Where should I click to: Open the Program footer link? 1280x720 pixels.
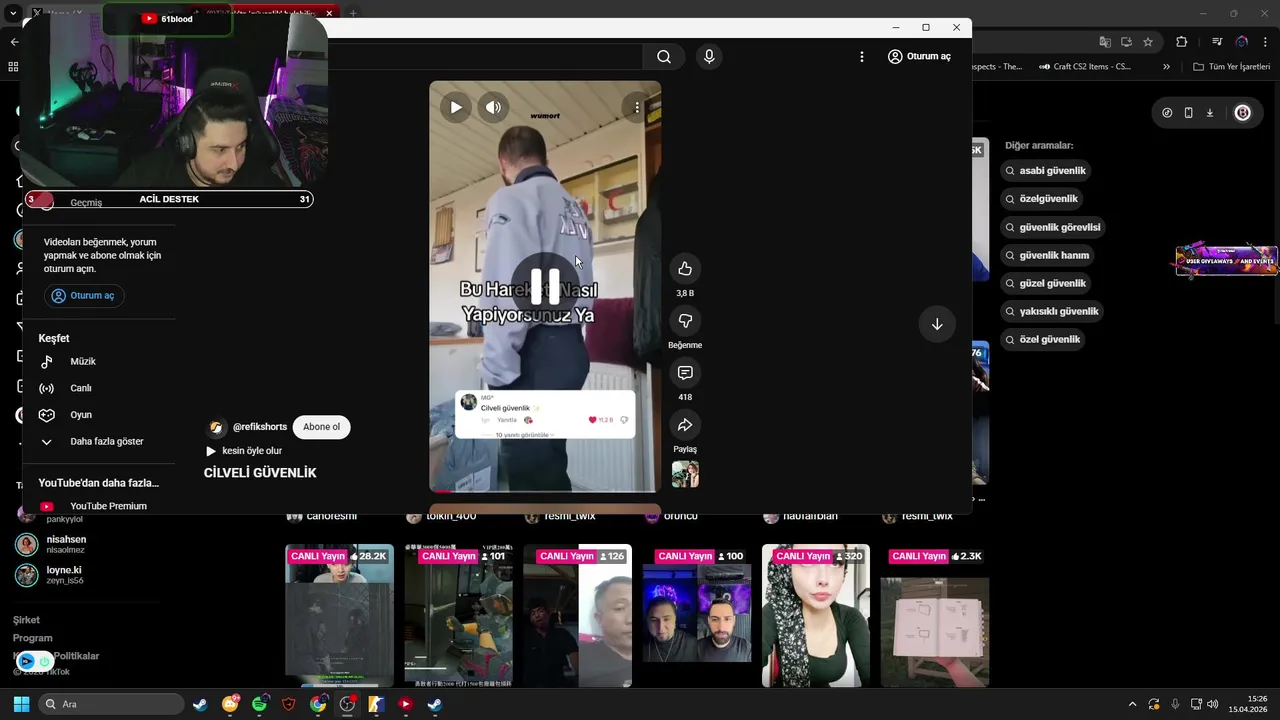[33, 638]
